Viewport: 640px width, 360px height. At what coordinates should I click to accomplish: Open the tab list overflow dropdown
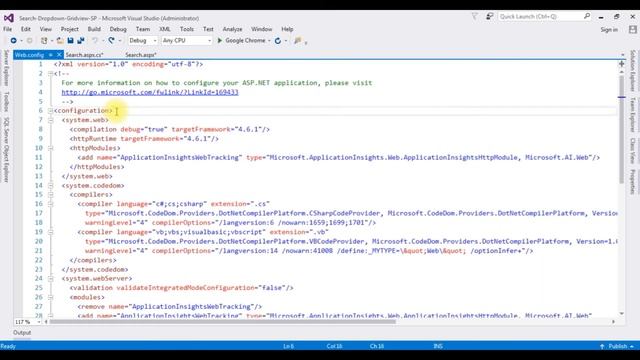click(622, 55)
